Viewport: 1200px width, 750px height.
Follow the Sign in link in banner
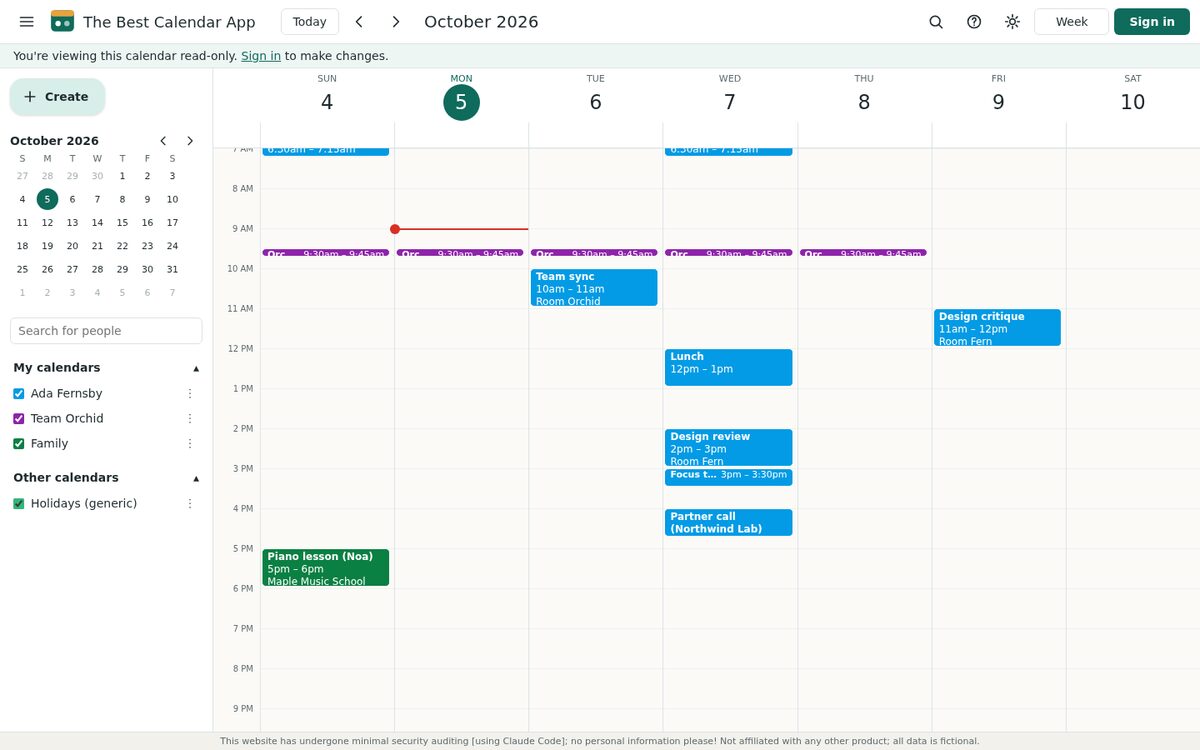(261, 56)
